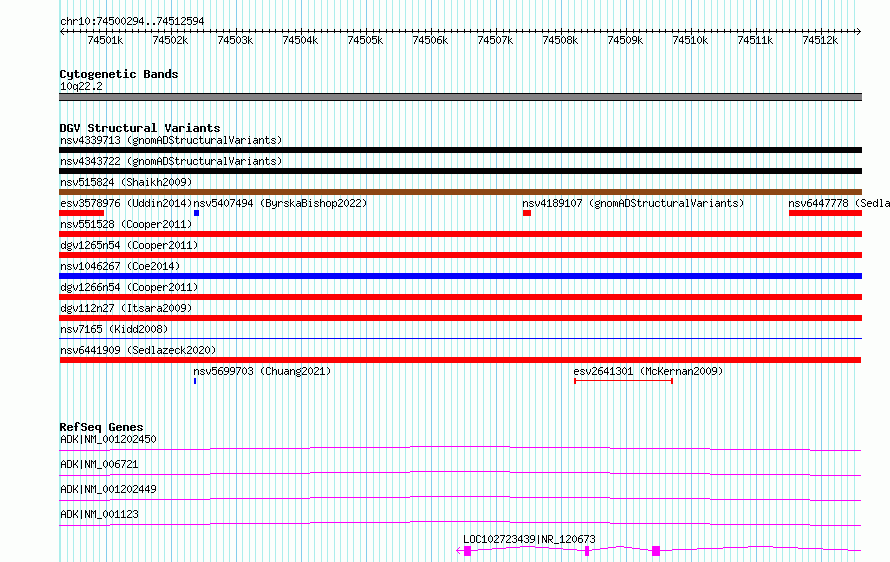Open the esv3578976 (Uddin2014) variant
890x562 pixels.
click(126, 203)
